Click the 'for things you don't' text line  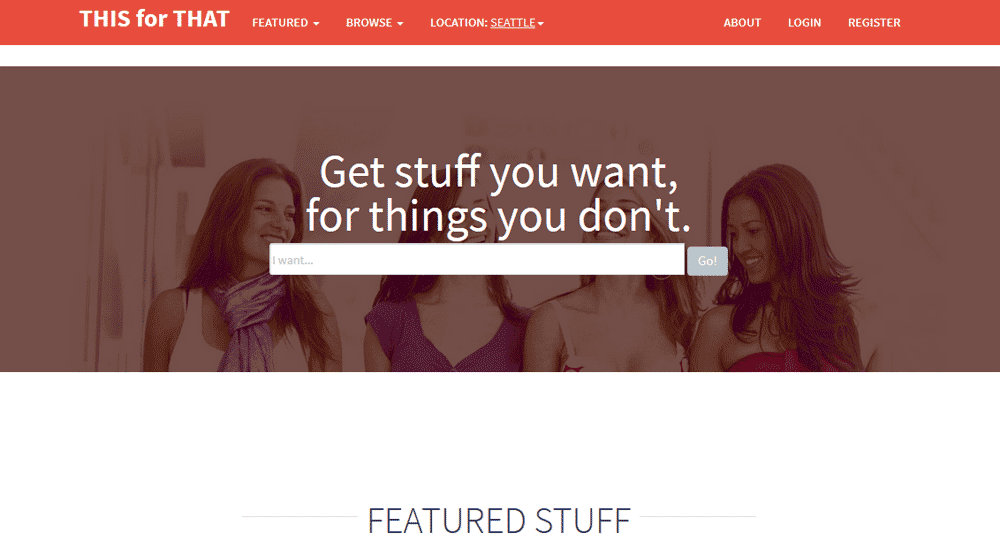tap(498, 216)
